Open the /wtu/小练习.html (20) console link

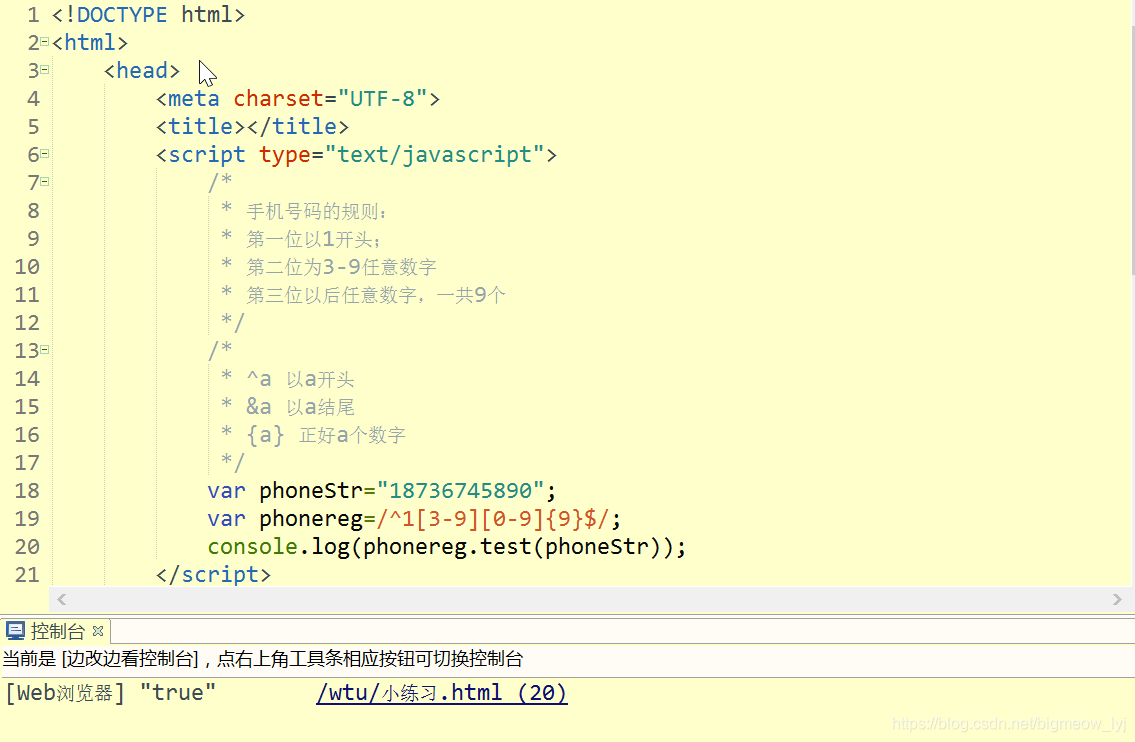(442, 693)
